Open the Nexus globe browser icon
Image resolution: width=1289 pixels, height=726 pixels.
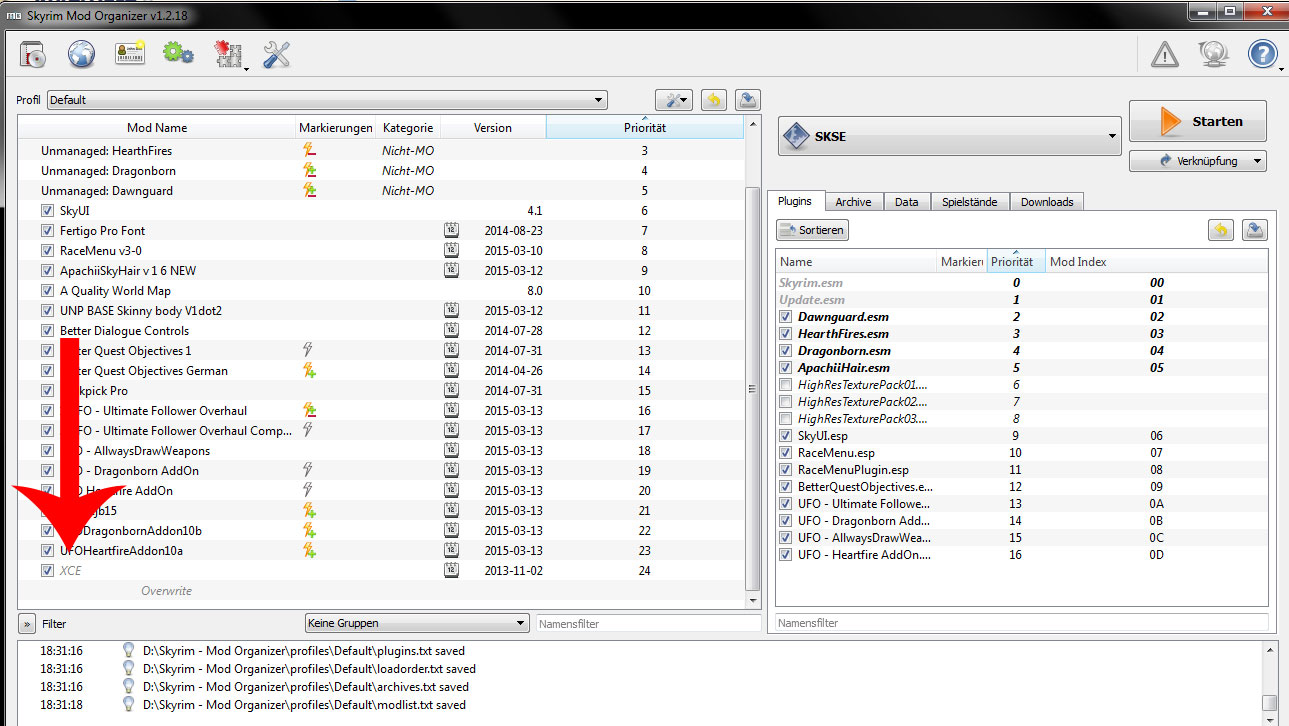pyautogui.click(x=81, y=55)
